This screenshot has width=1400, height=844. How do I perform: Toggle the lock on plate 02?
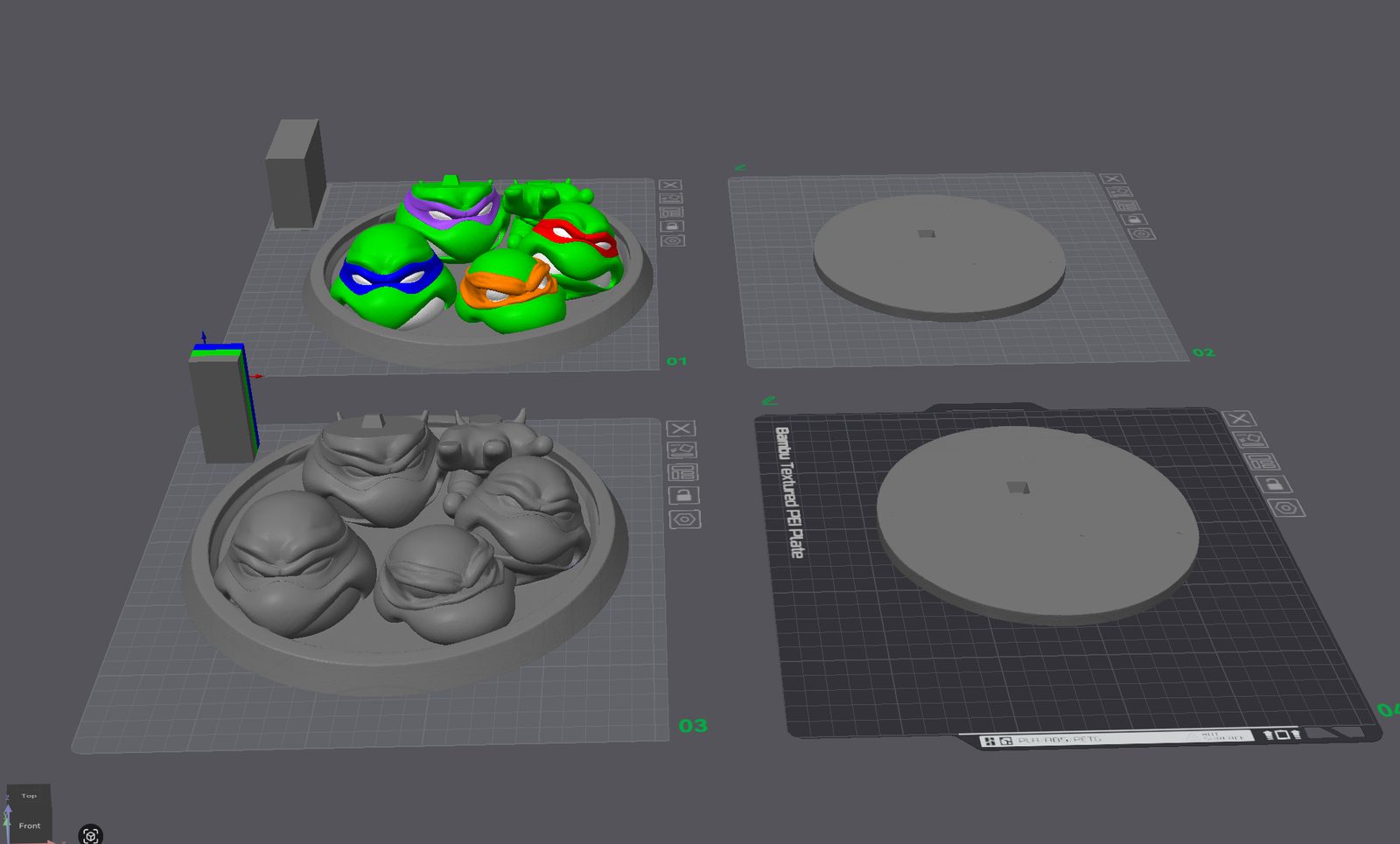click(x=1134, y=220)
